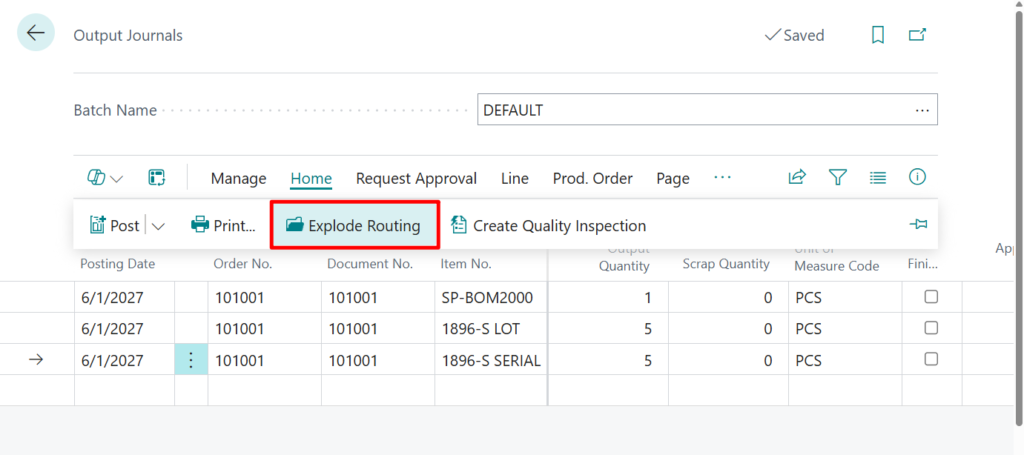The height and width of the screenshot is (455, 1024).
Task: Enable Finished checkbox for 1896-S SERIAL row
Action: click(931, 359)
